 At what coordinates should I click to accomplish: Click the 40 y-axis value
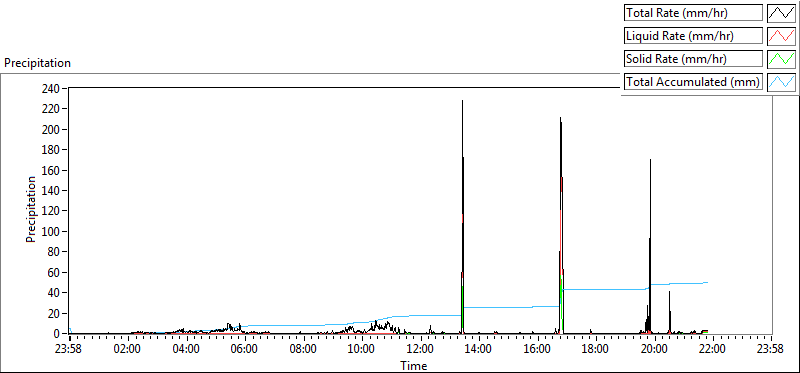[x=54, y=292]
